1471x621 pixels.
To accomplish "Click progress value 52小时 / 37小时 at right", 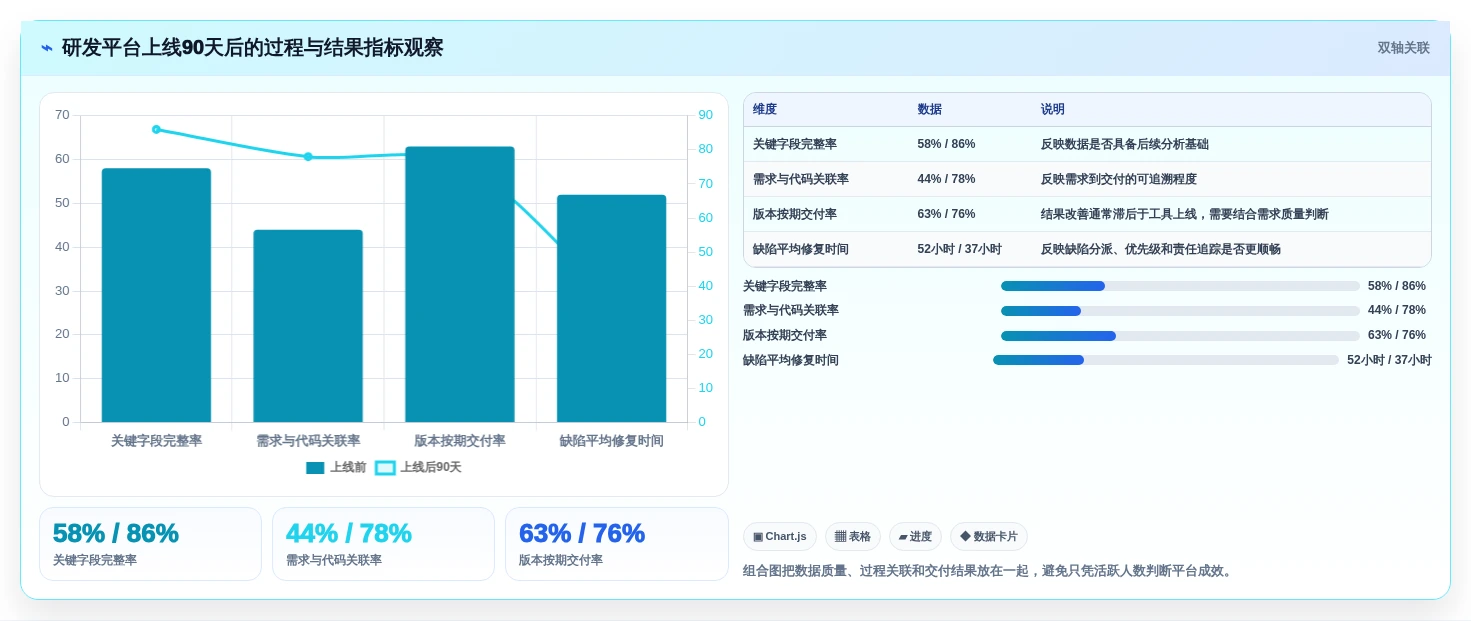I will coord(1389,360).
